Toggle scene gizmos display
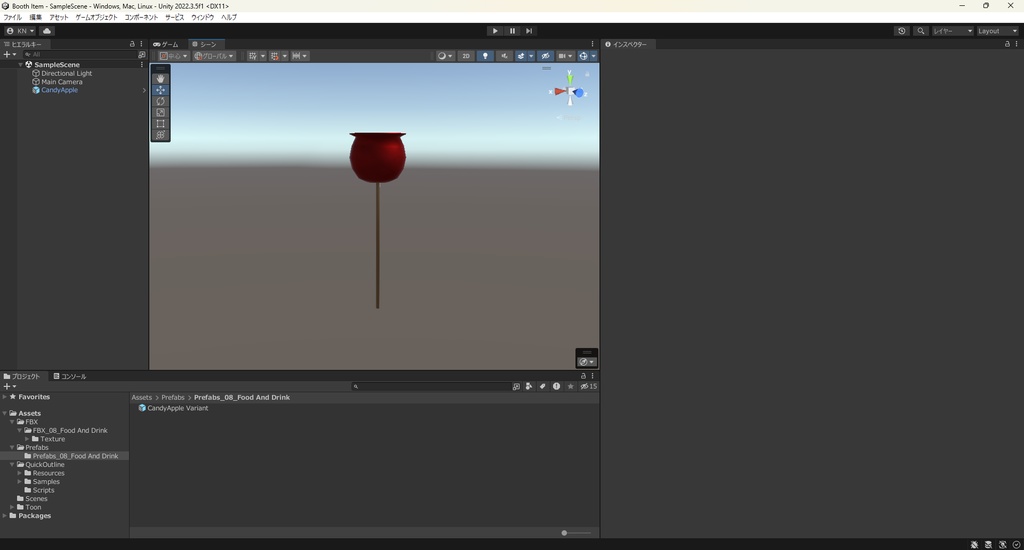The height and width of the screenshot is (550, 1024). (583, 56)
